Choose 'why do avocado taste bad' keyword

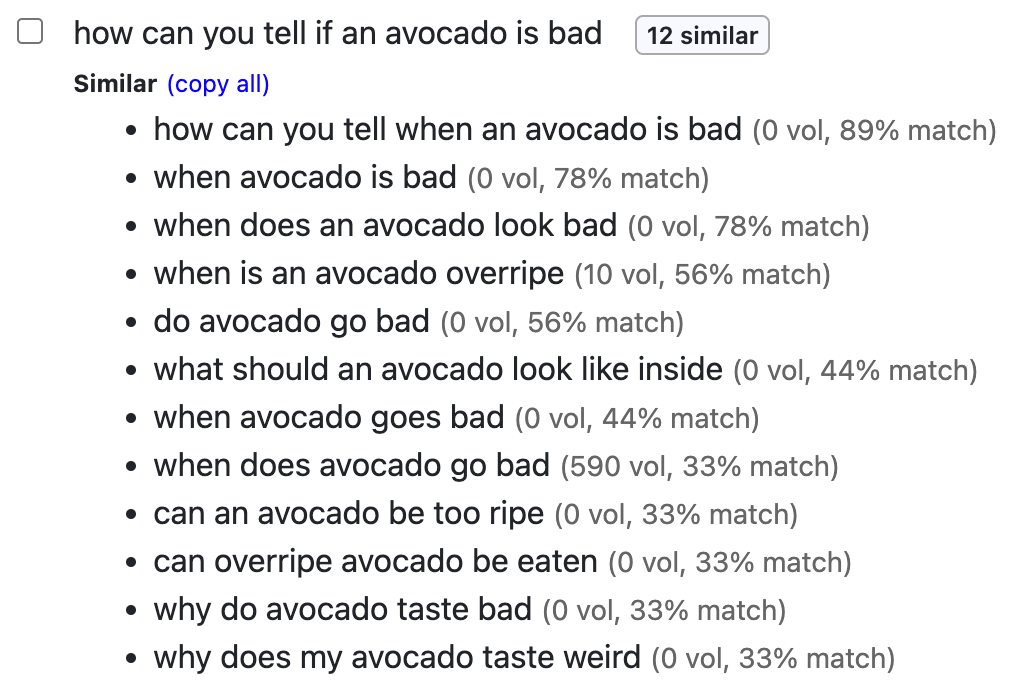[343, 609]
